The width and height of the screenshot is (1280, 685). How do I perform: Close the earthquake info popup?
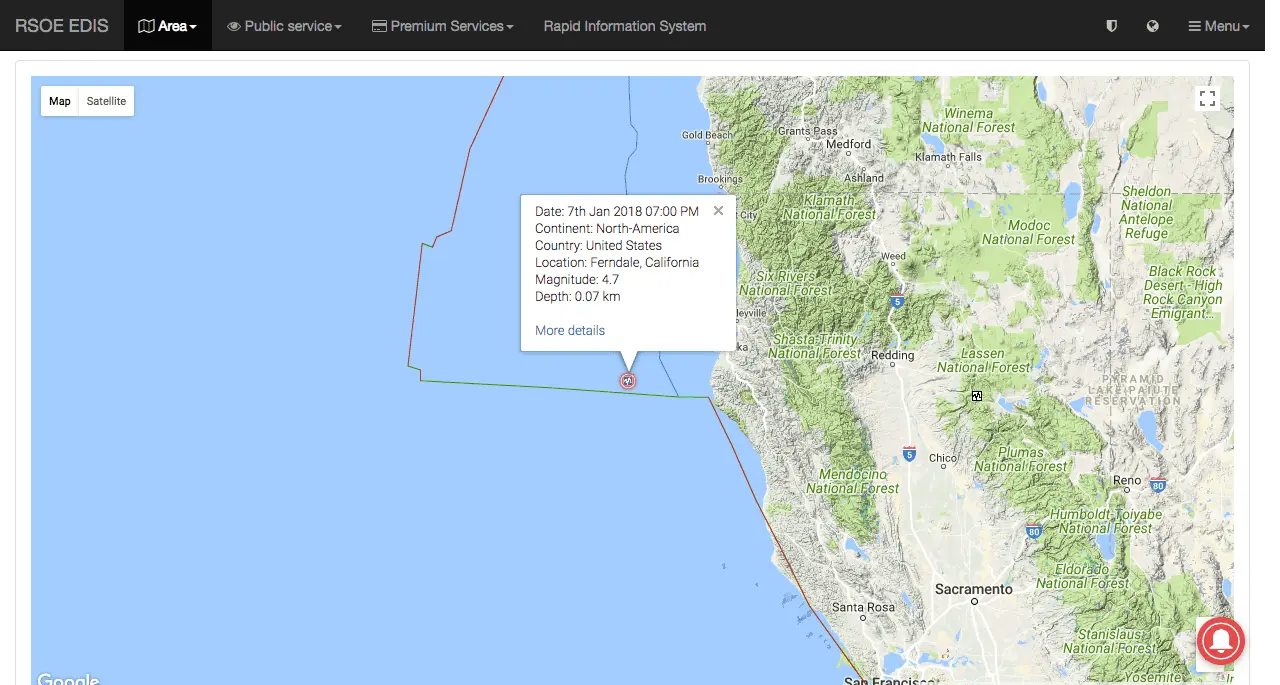(x=718, y=211)
